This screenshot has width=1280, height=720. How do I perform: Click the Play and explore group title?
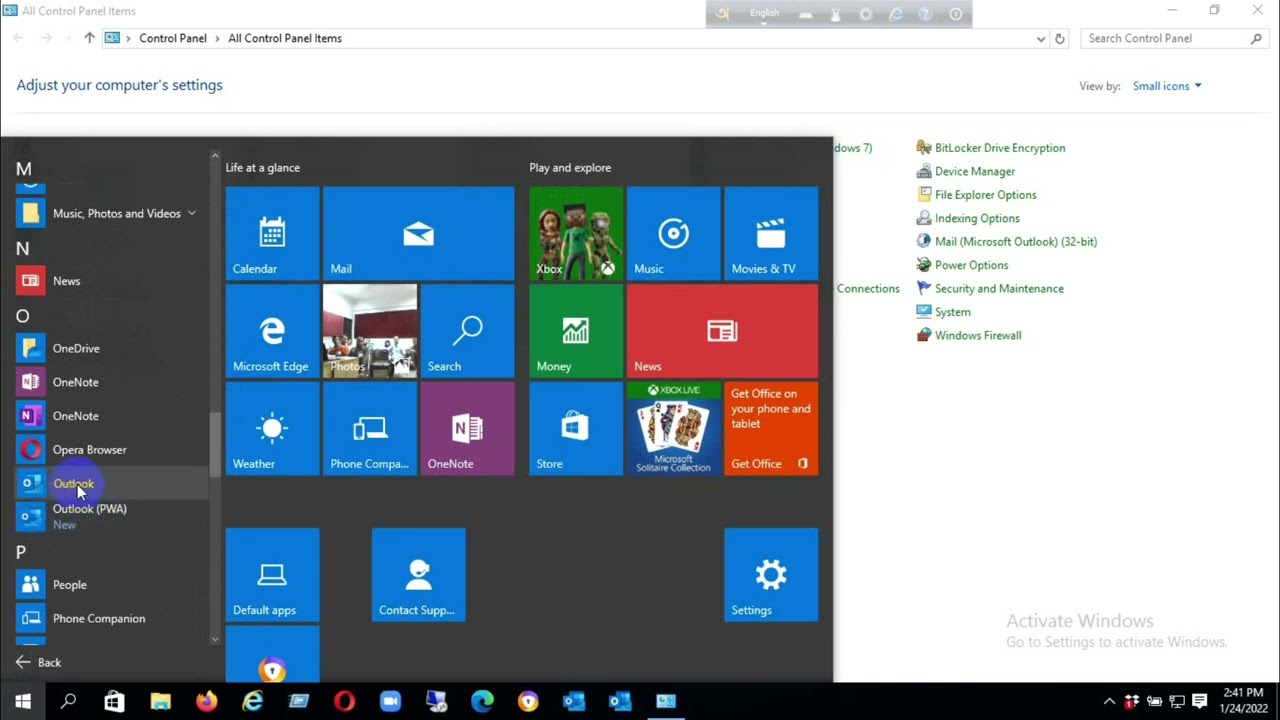click(570, 168)
